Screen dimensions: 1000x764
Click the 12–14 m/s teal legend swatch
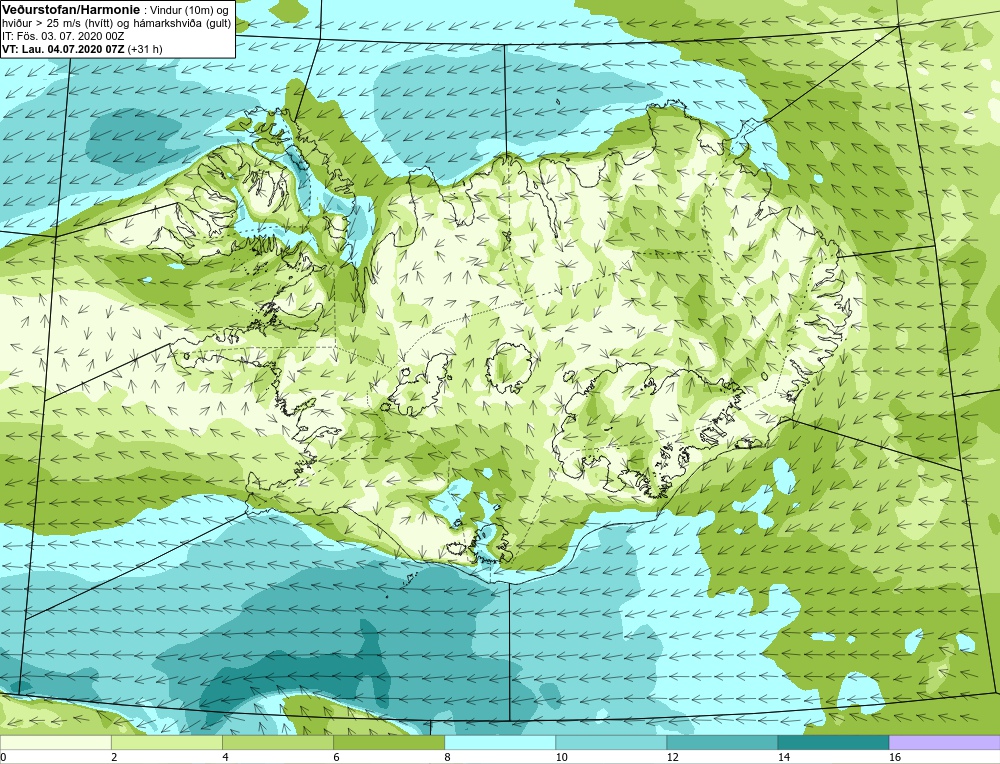click(721, 742)
